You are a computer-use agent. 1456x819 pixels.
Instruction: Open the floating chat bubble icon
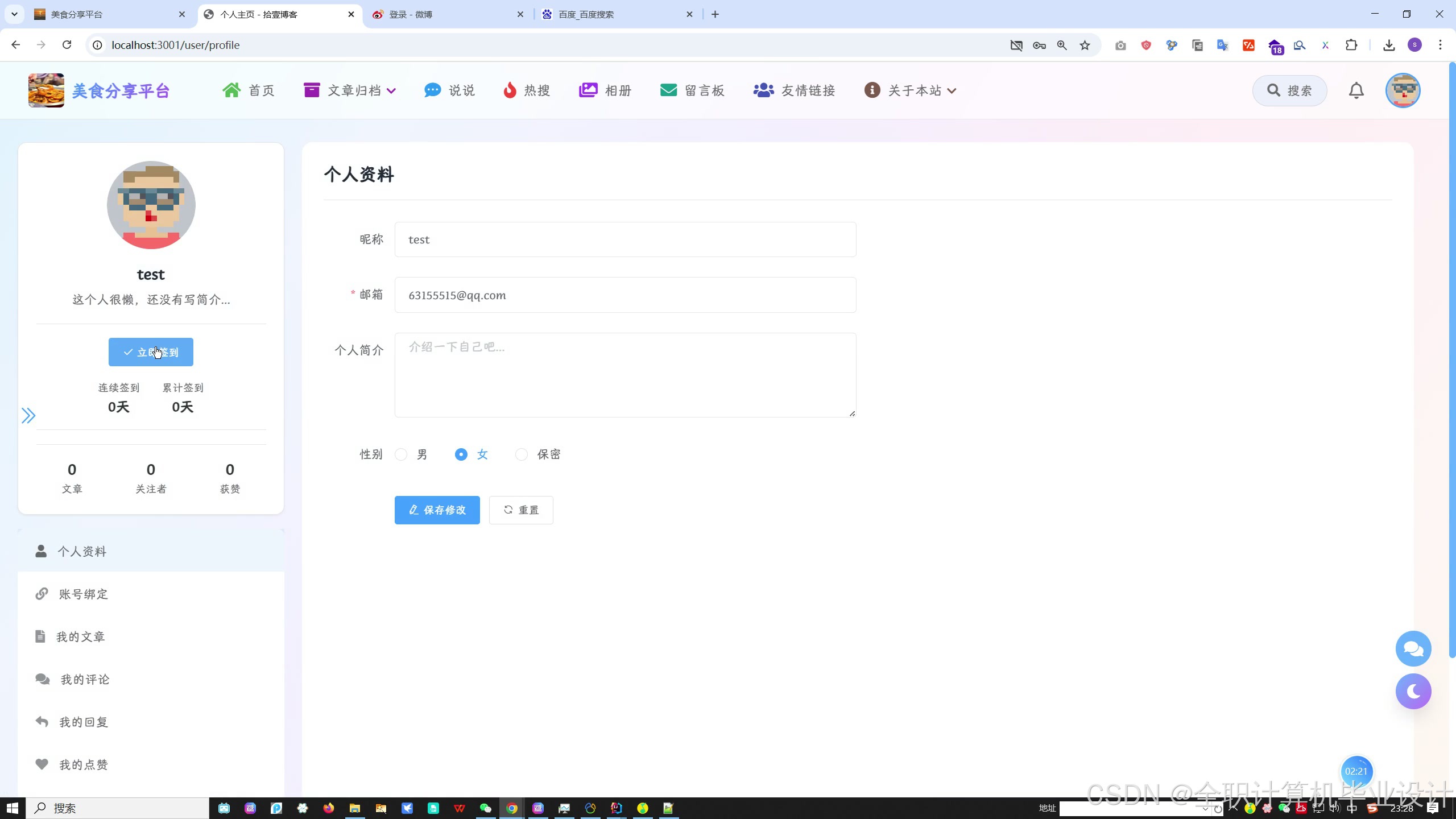click(1413, 648)
